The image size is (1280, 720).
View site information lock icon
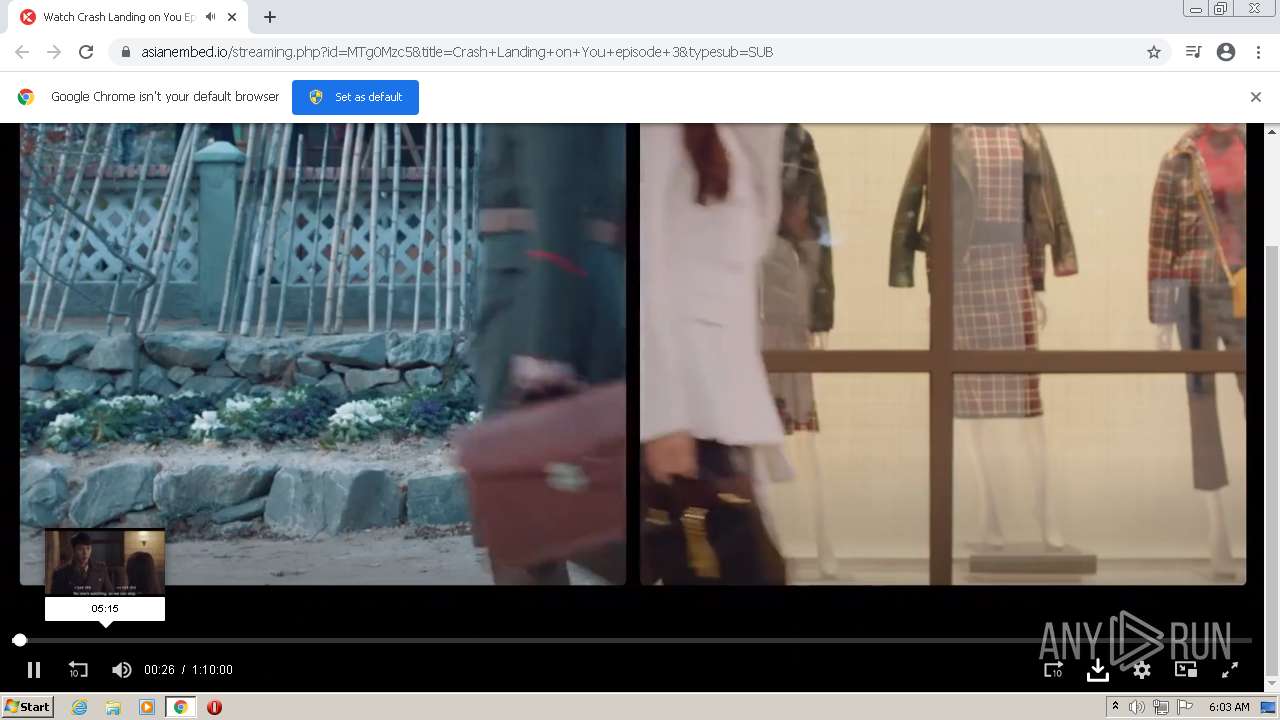pos(126,52)
